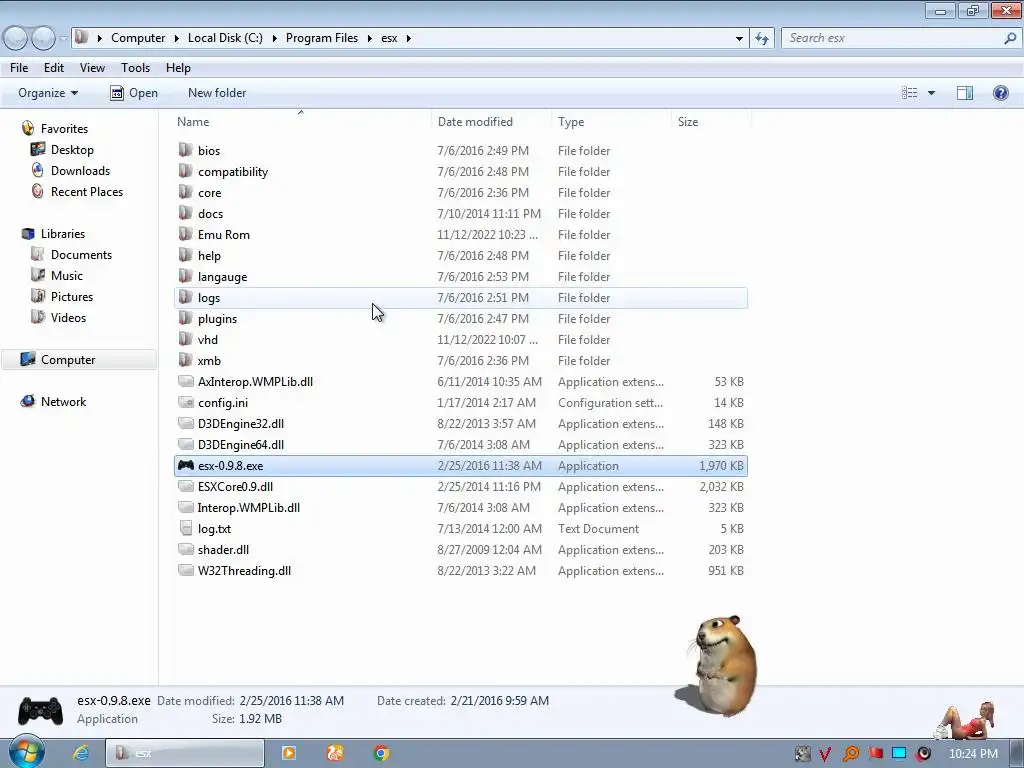Select Documents in Libraries
Screen dimensions: 1024x768
[x=81, y=255]
